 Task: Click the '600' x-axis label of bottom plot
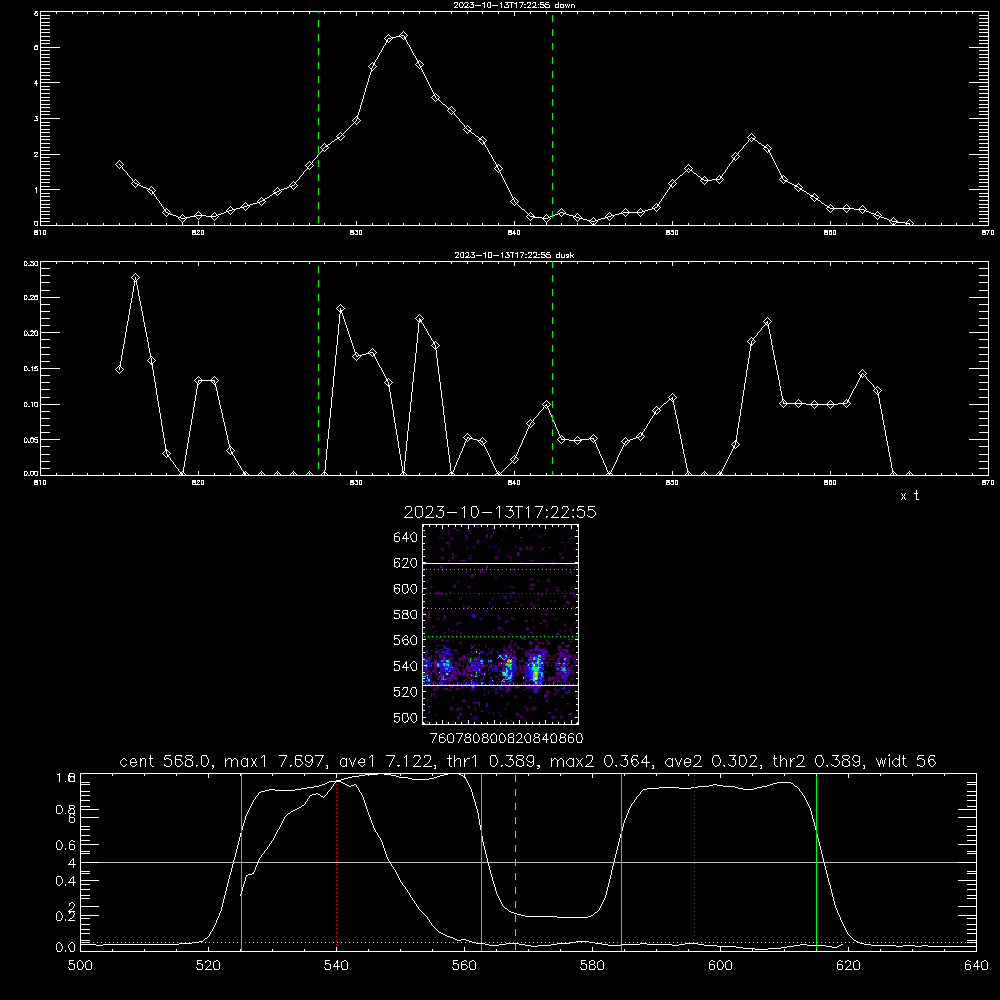coord(721,966)
